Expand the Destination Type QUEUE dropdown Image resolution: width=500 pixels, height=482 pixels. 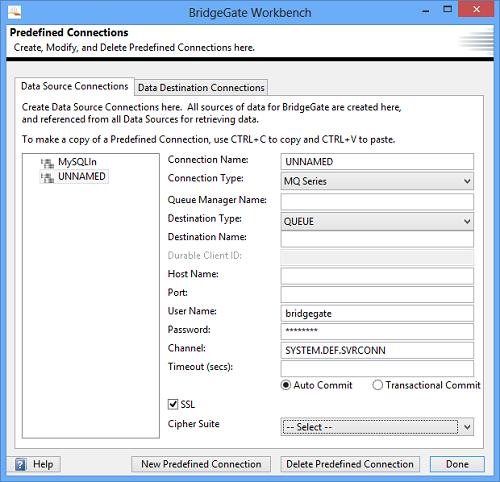(377, 221)
